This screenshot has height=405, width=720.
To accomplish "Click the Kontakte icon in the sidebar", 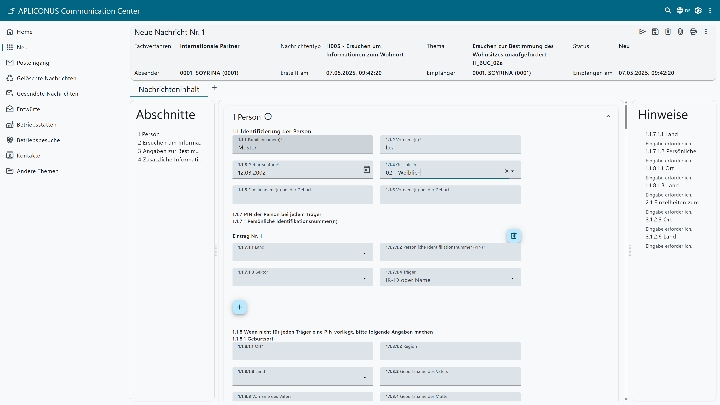I will 10,155.
